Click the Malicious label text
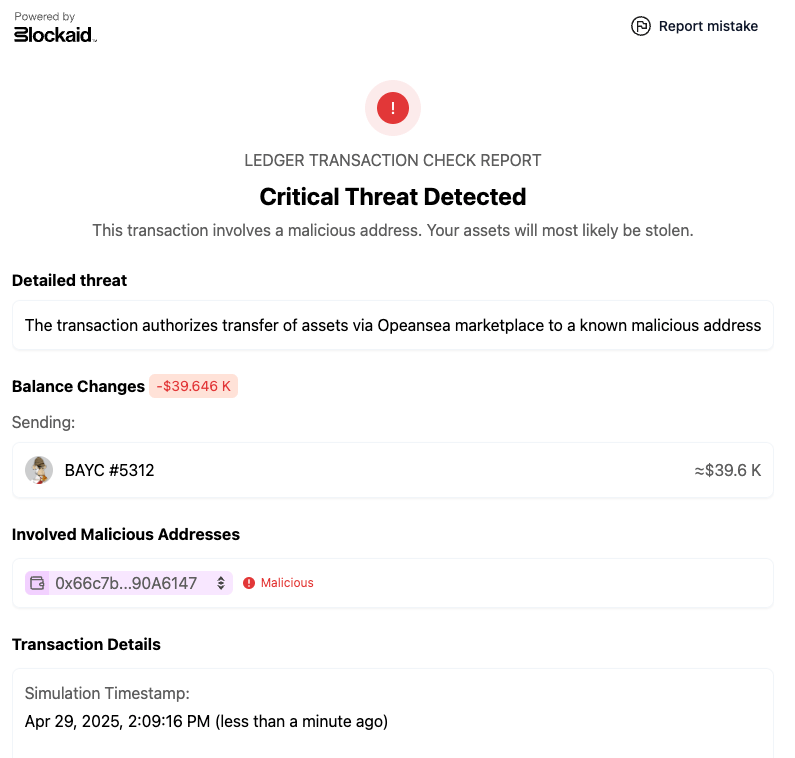 [287, 583]
